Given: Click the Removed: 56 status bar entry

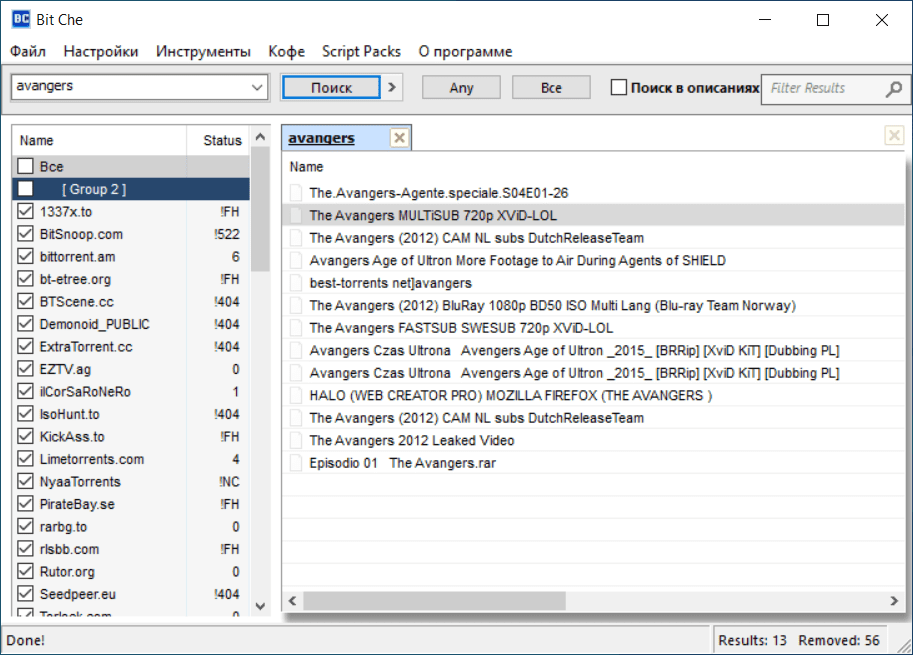Looking at the screenshot, I should click(839, 640).
